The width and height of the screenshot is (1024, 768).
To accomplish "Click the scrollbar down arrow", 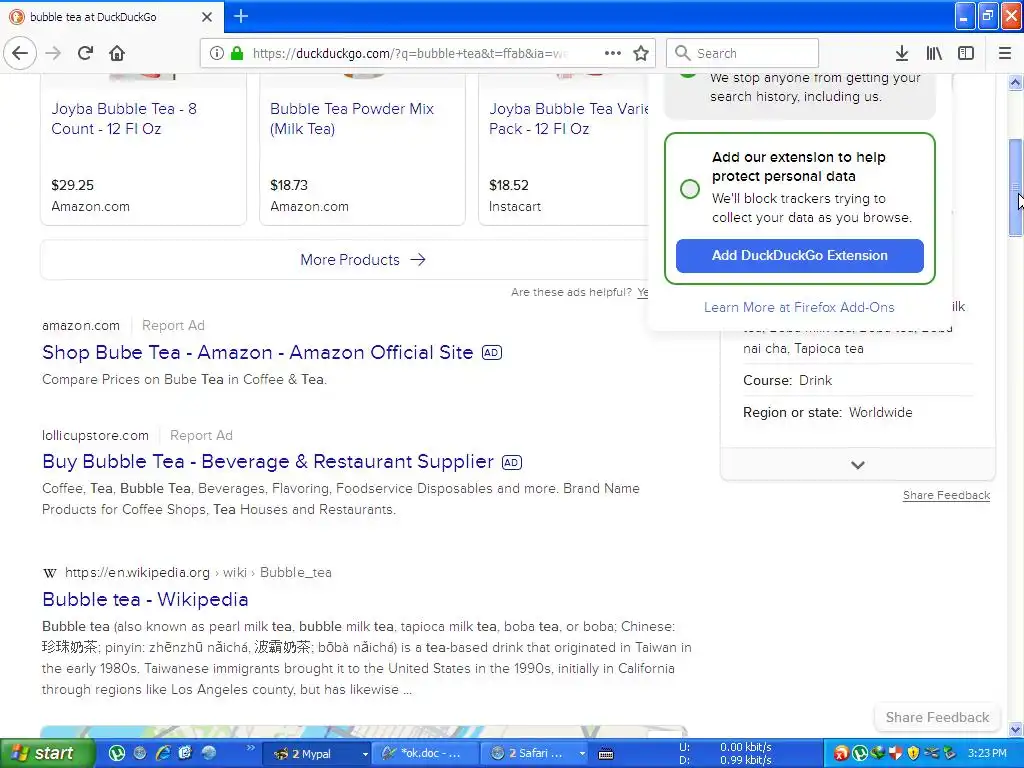I will tap(1015, 729).
